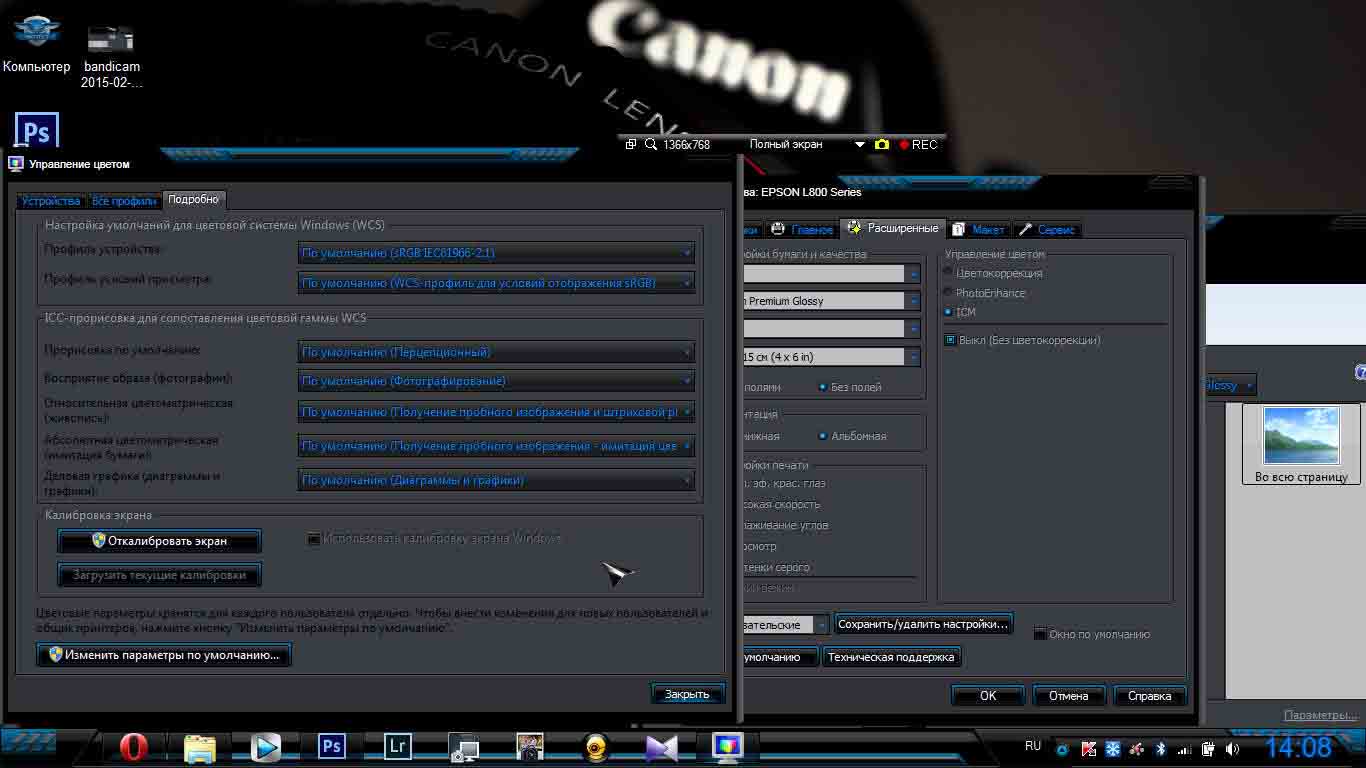
Task: Expand the Деловая графика dropdown
Action: [x=496, y=480]
